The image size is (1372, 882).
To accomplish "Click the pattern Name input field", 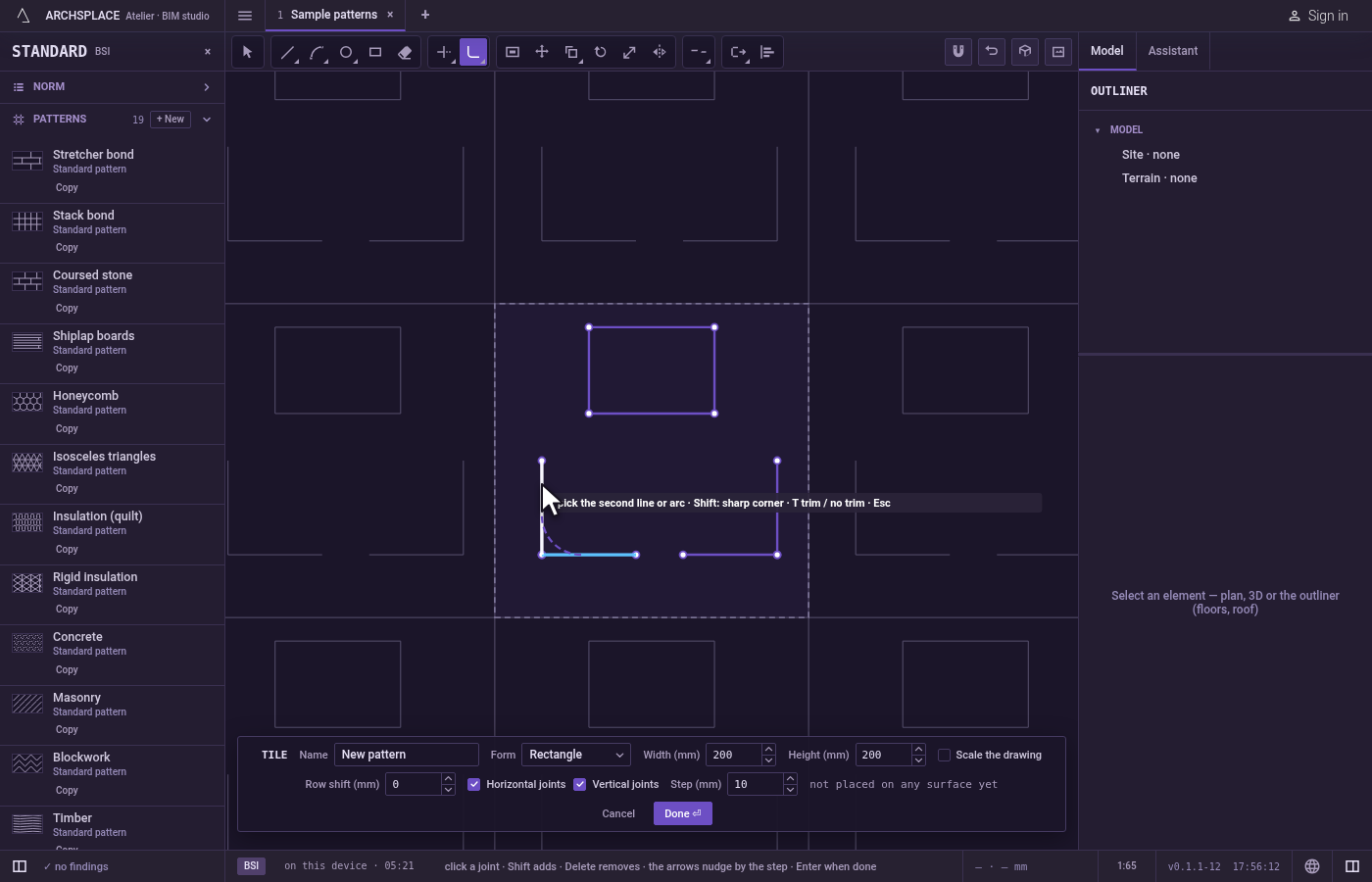I will point(407,755).
